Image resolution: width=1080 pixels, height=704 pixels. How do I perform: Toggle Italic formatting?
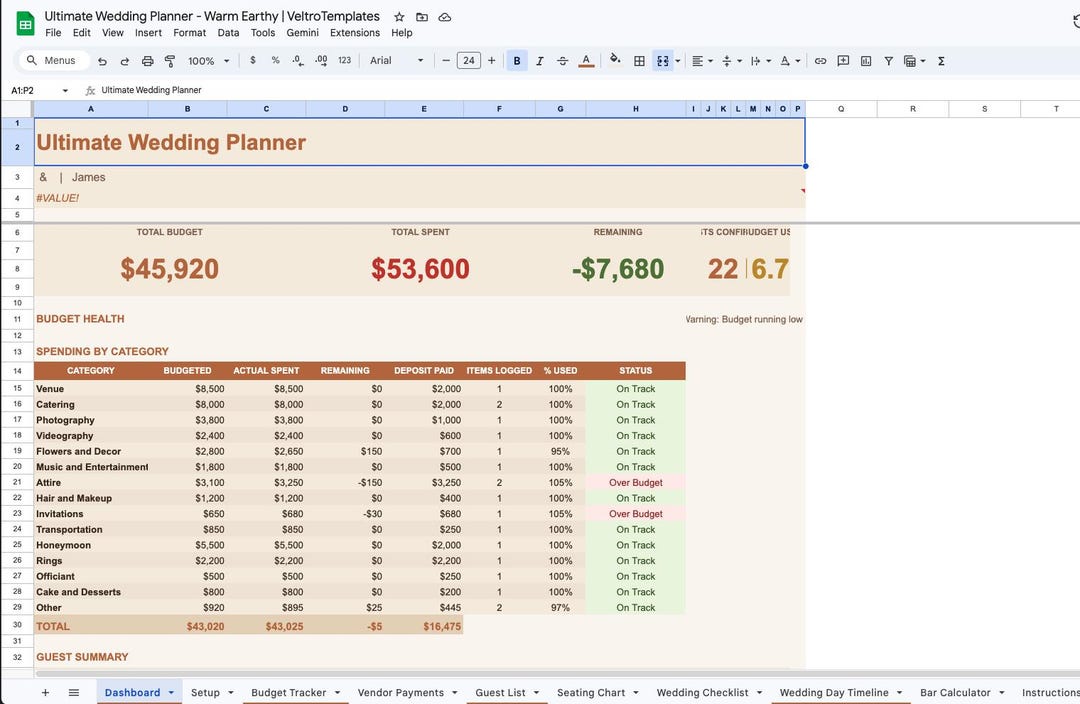tap(539, 61)
